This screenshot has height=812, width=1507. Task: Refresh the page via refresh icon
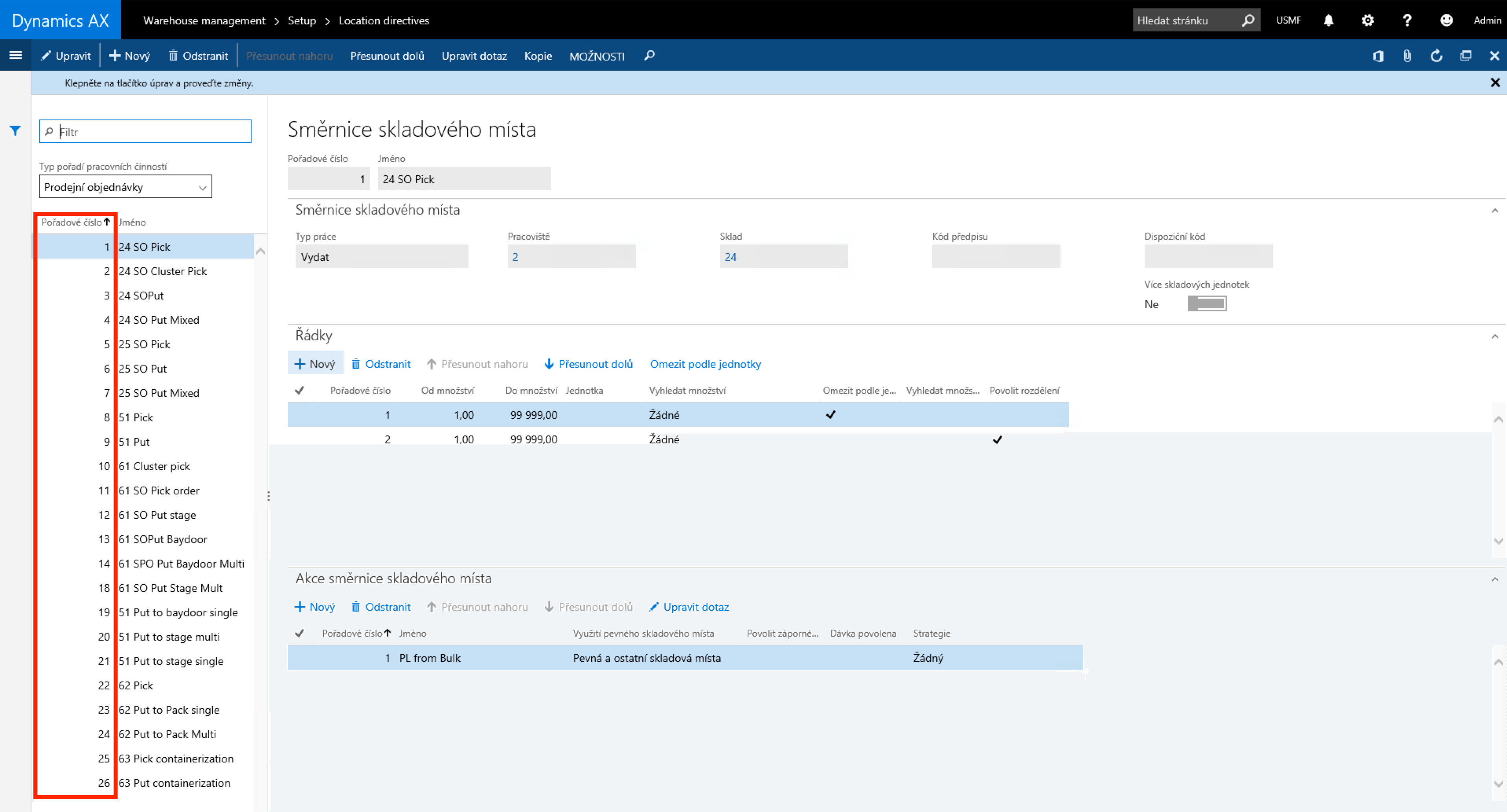[1436, 55]
